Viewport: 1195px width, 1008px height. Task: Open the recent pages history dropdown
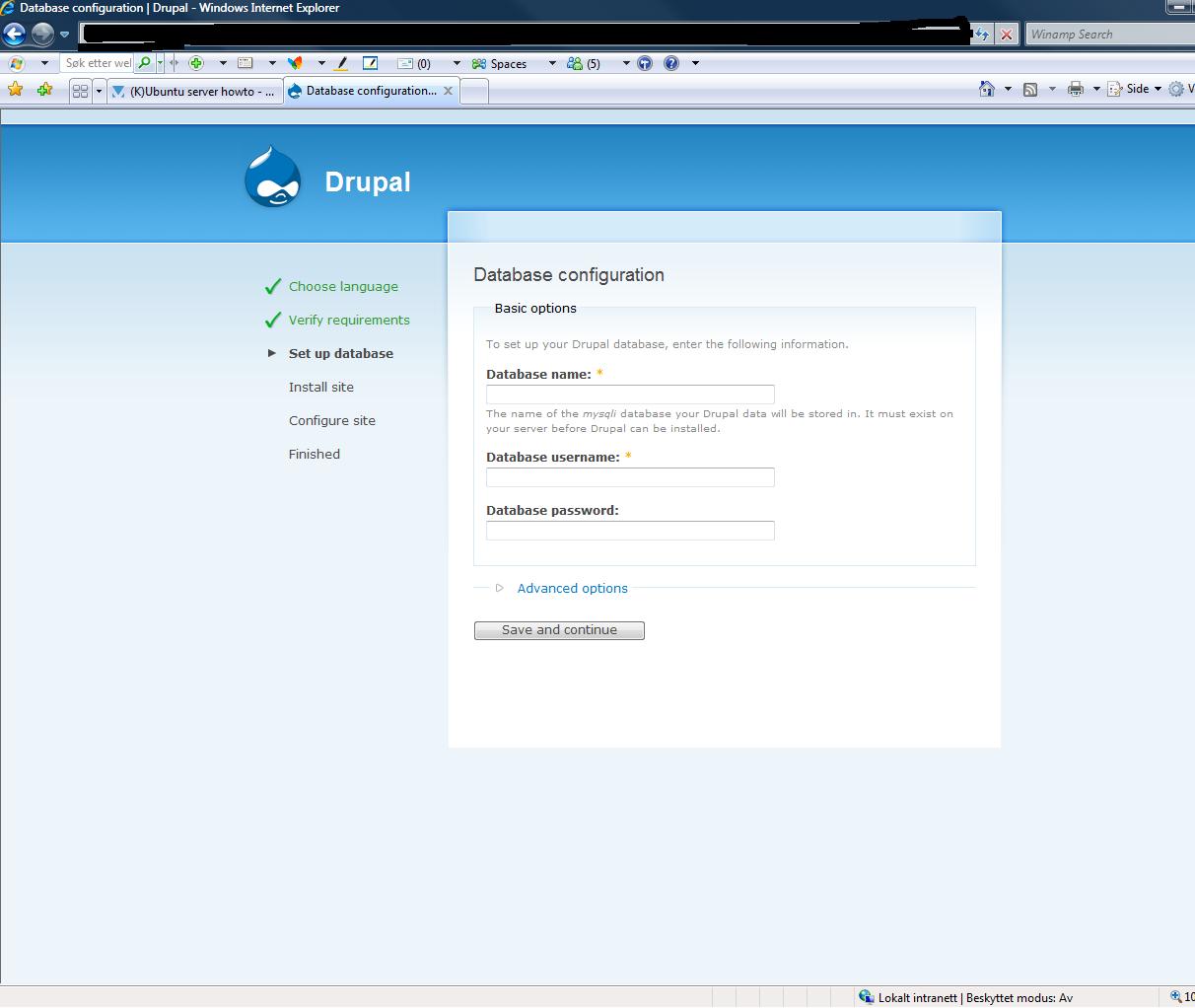(x=65, y=35)
